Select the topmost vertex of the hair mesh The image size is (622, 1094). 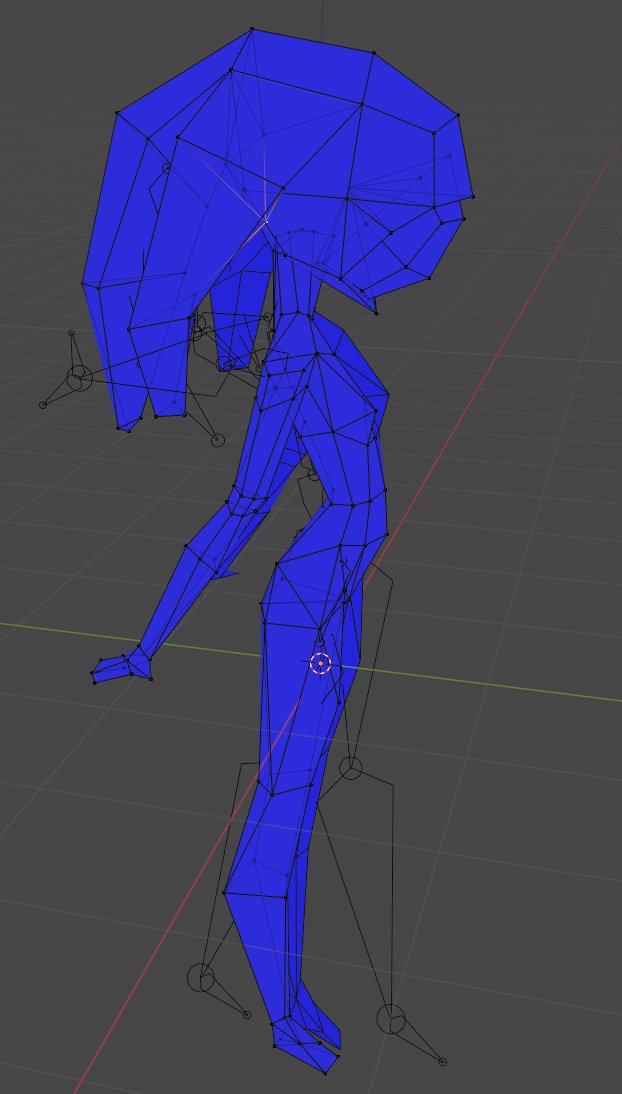pos(252,29)
